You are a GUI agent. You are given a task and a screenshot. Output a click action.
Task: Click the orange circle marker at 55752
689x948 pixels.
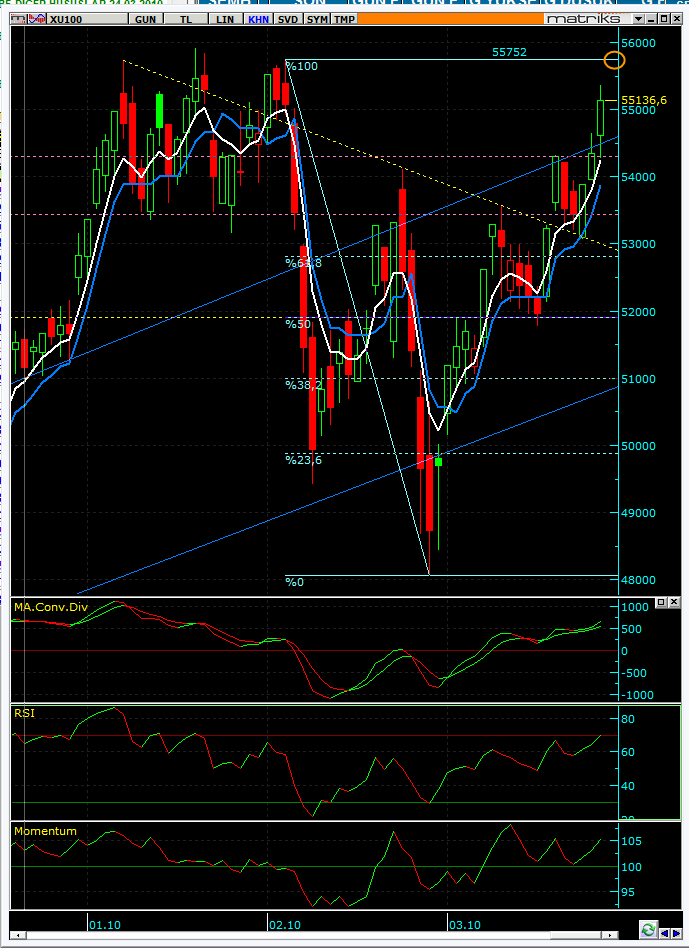pyautogui.click(x=614, y=60)
